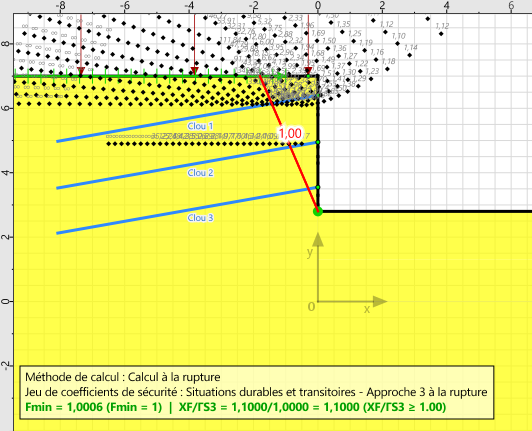Image resolution: width=532 pixels, height=431 pixels.
Task: Click the x-axis arrow of the origin marker
Action: pos(380,301)
